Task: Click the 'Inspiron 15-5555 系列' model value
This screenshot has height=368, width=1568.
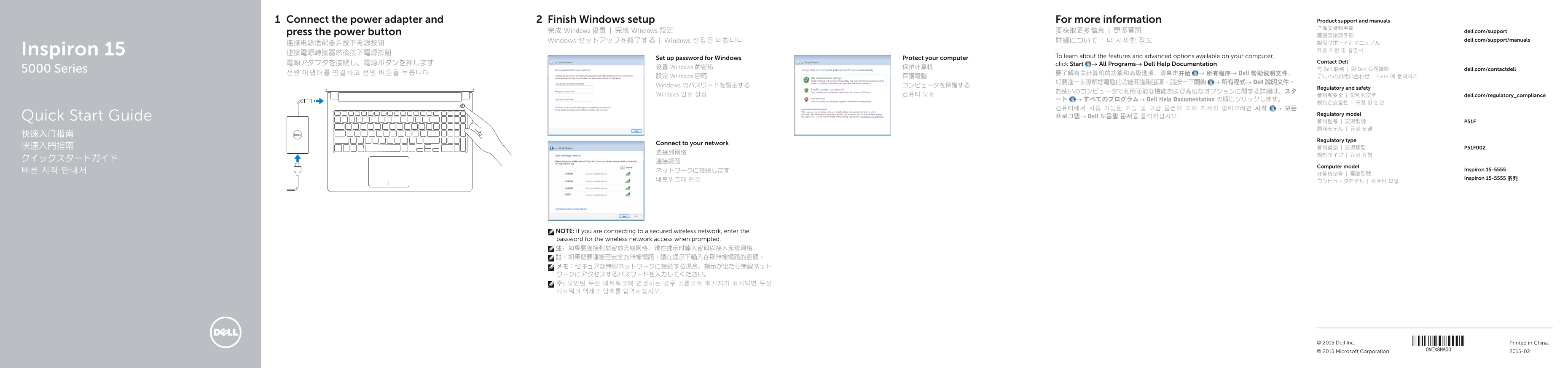Action: pos(1491,179)
